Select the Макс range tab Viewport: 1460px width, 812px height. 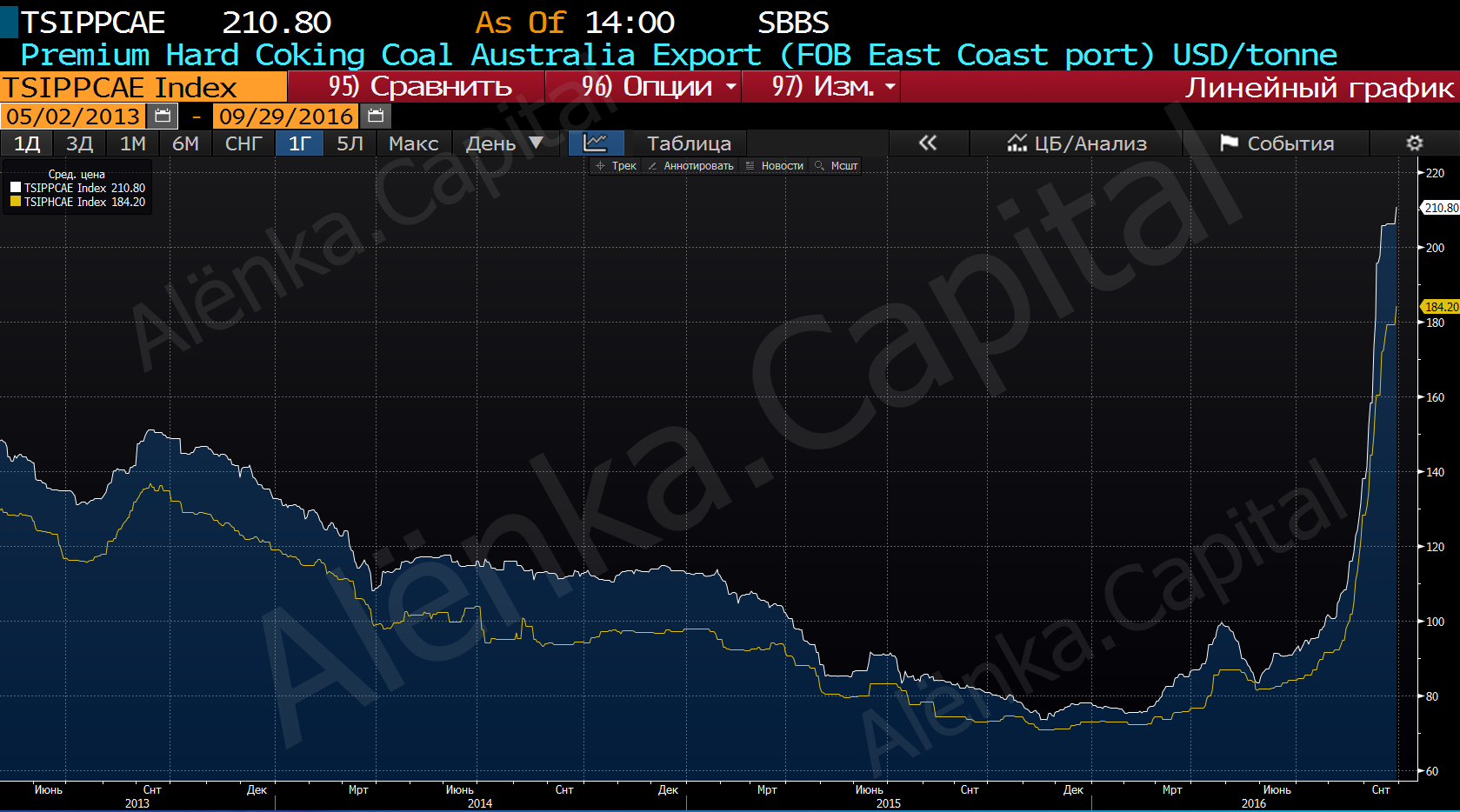point(414,143)
